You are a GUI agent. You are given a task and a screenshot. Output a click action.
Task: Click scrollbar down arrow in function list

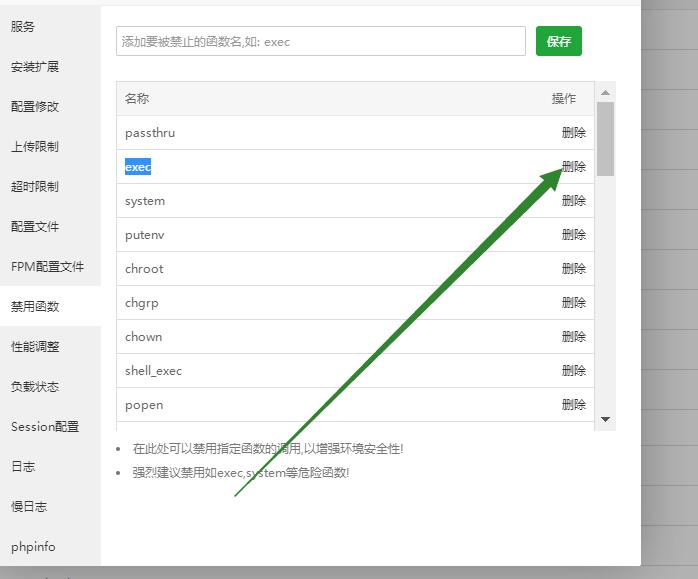[605, 420]
